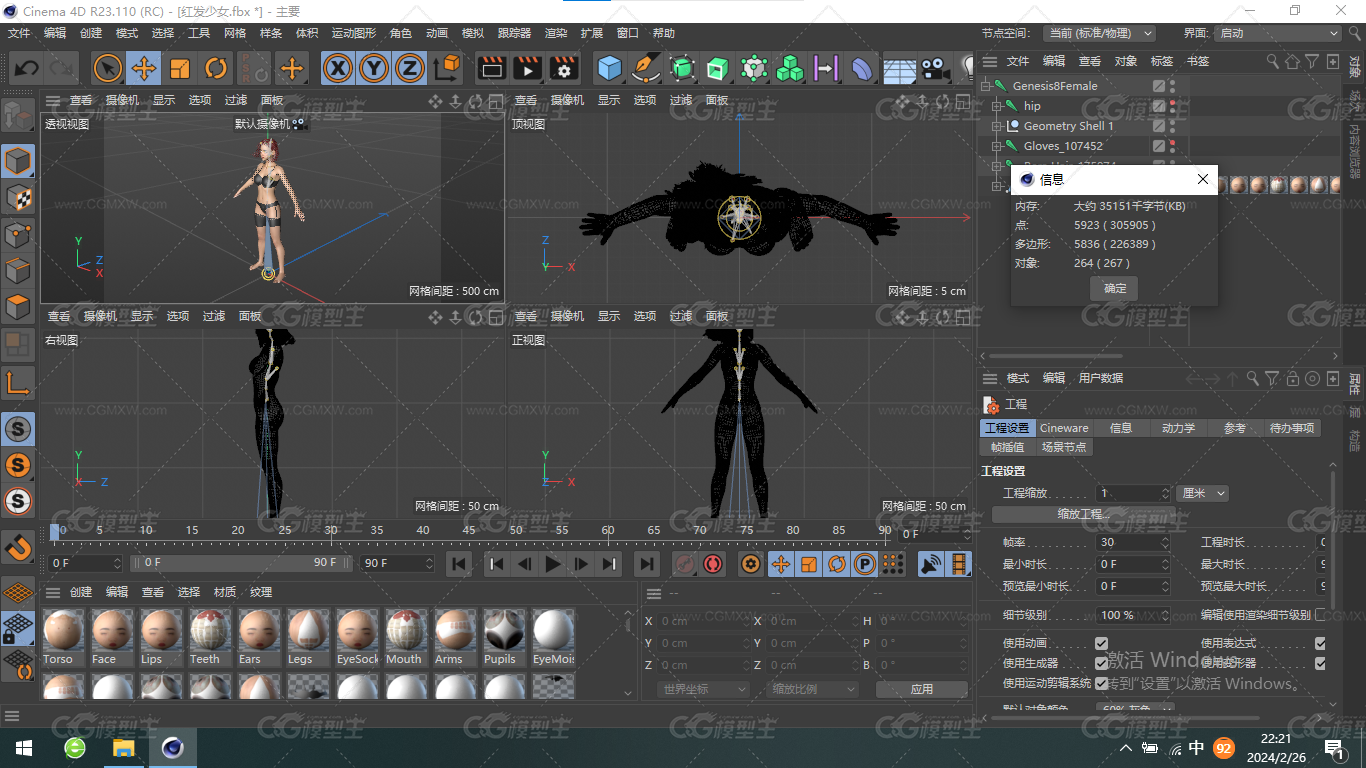
Task: Click the 缩放工程 button
Action: (x=1084, y=514)
